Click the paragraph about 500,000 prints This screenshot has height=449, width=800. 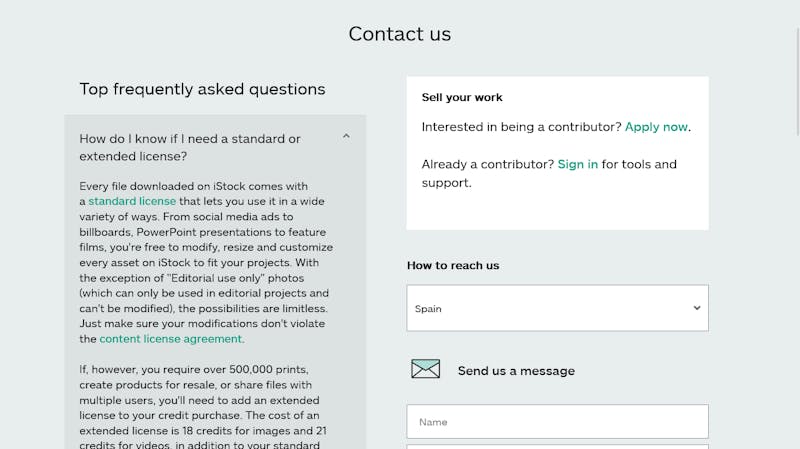[x=203, y=407]
